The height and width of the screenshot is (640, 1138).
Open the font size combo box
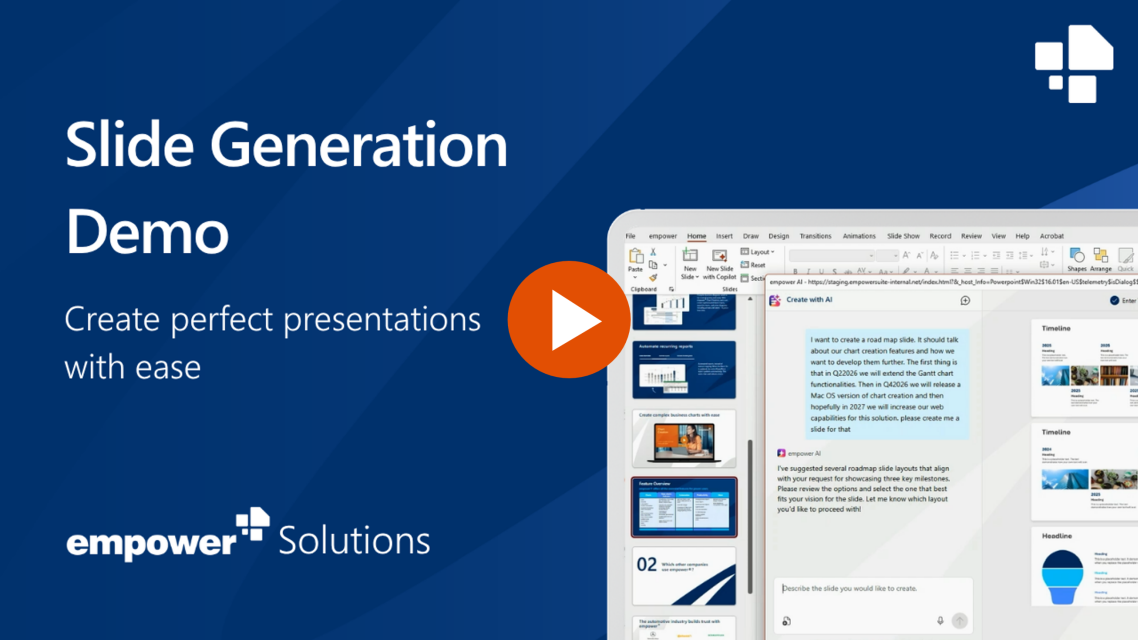887,255
